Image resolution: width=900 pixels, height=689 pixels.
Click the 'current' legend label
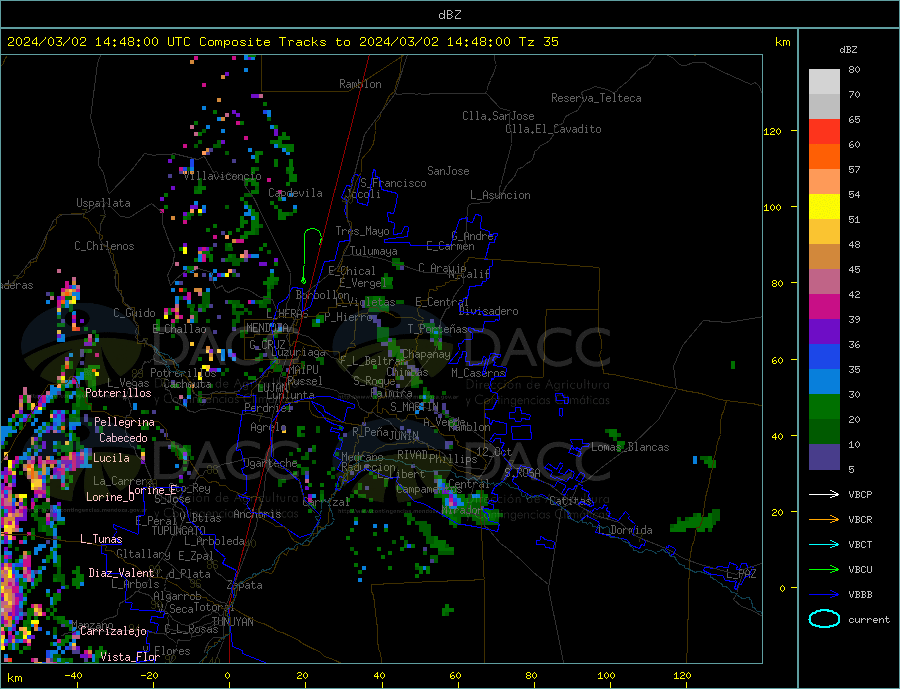(x=869, y=620)
